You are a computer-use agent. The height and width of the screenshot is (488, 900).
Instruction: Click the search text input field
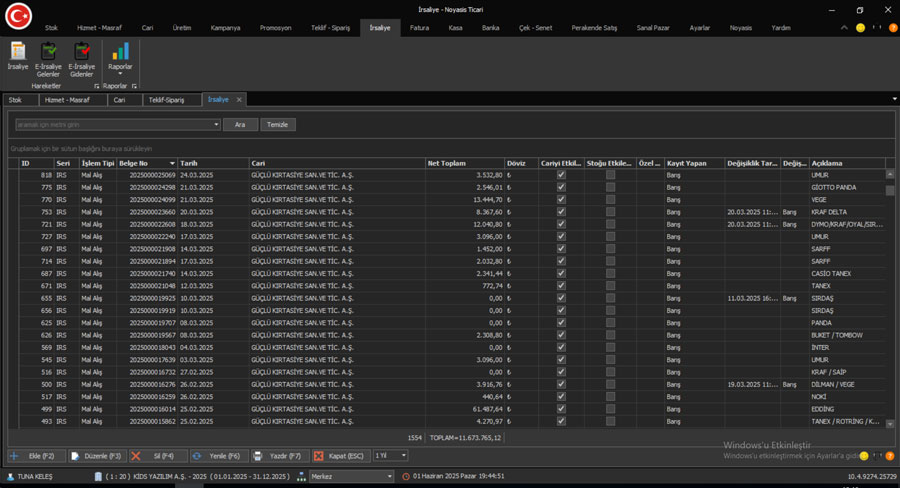(x=114, y=125)
